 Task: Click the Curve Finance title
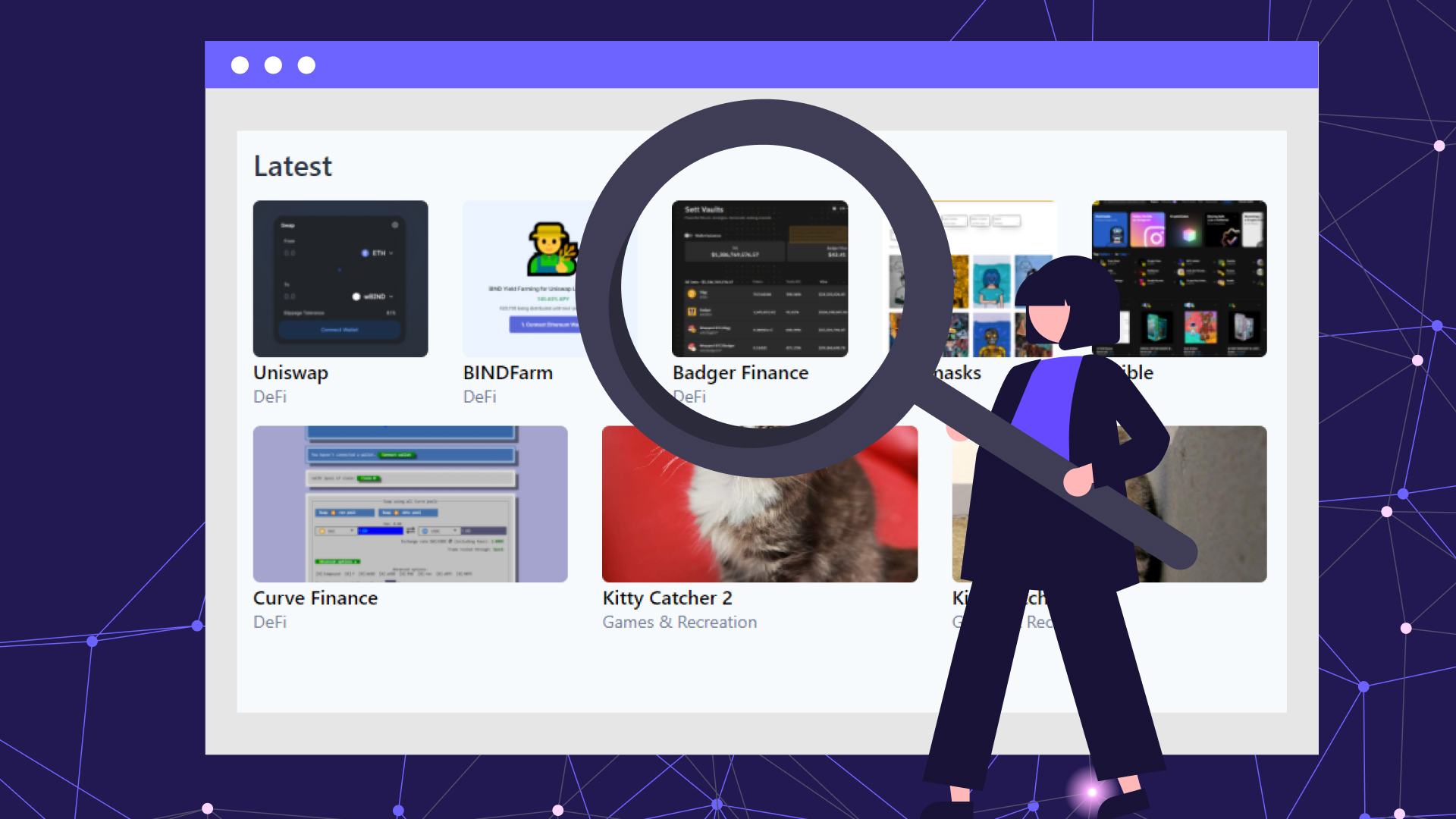click(x=315, y=598)
